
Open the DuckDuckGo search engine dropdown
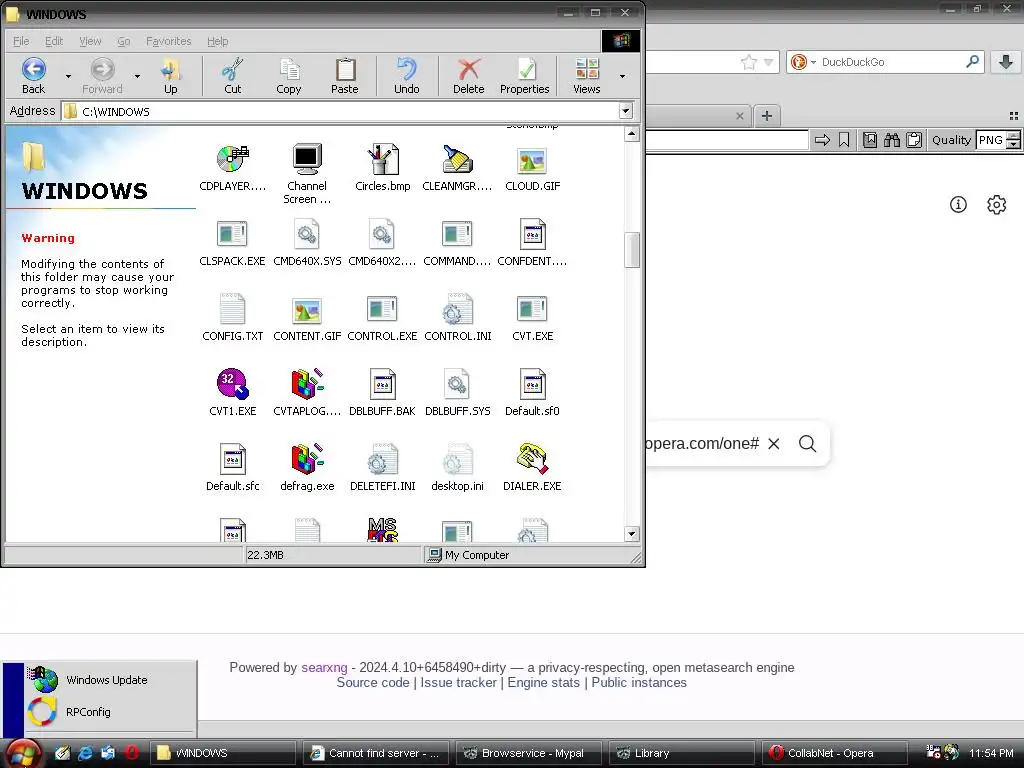click(813, 63)
